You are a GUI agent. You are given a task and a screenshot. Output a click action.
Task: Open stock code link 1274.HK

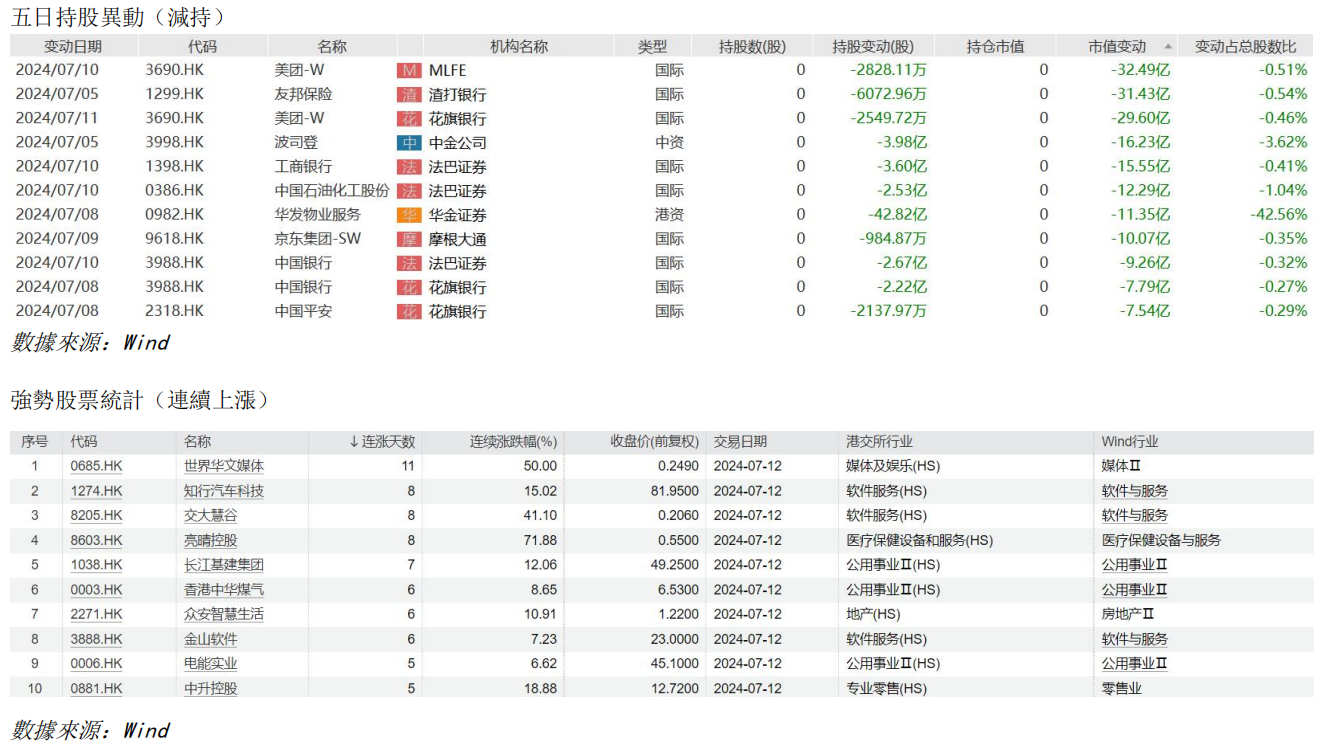96,491
